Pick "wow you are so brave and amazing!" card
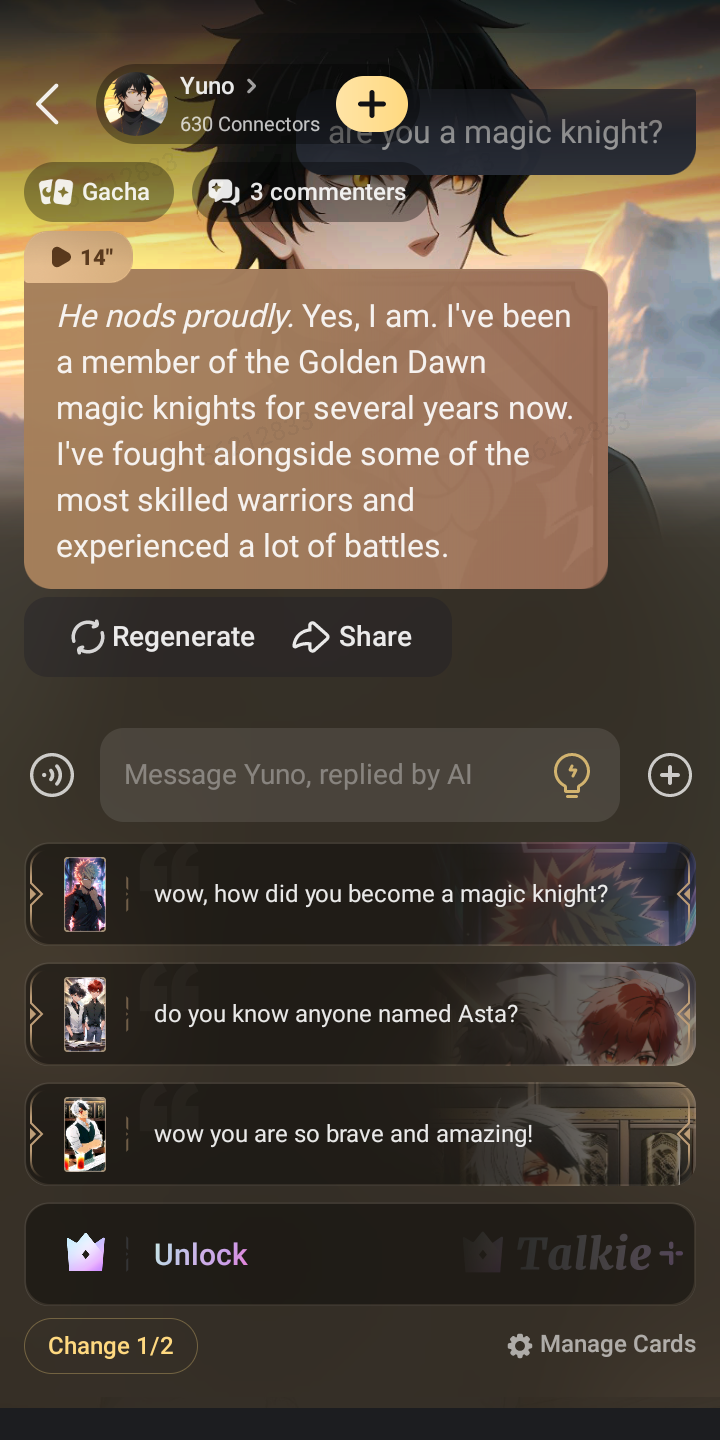 point(360,1134)
